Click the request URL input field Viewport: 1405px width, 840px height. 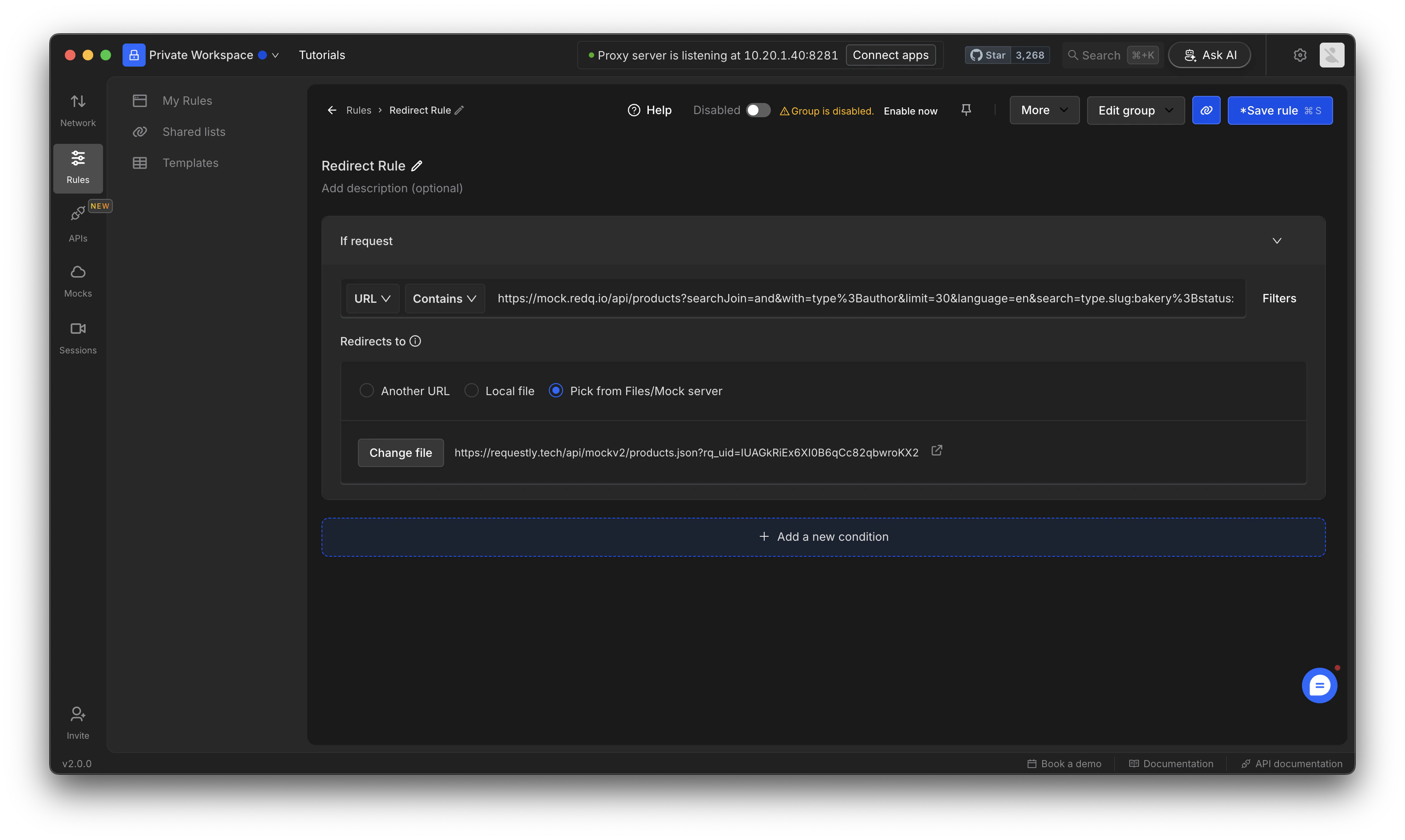(x=865, y=298)
